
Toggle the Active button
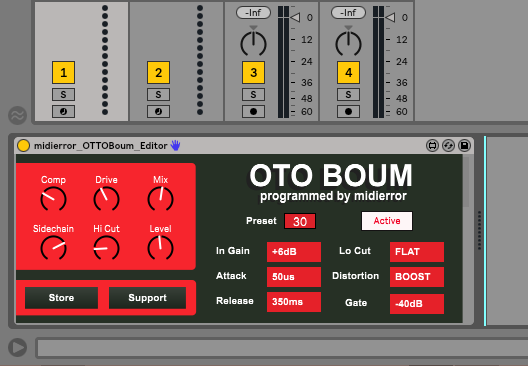[387, 221]
